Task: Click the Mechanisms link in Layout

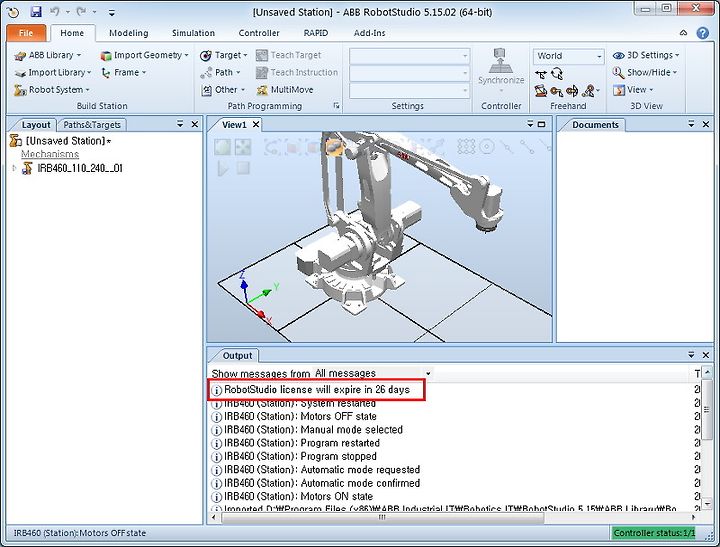Action: pos(50,154)
